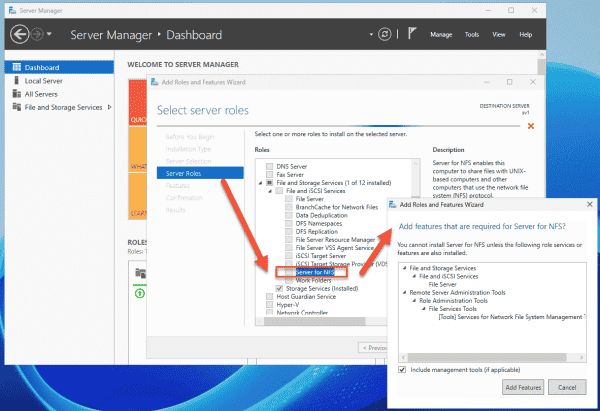Image resolution: width=600 pixels, height=411 pixels.
Task: Click the Add Roles and Features Wizard title icon
Action: (154, 82)
